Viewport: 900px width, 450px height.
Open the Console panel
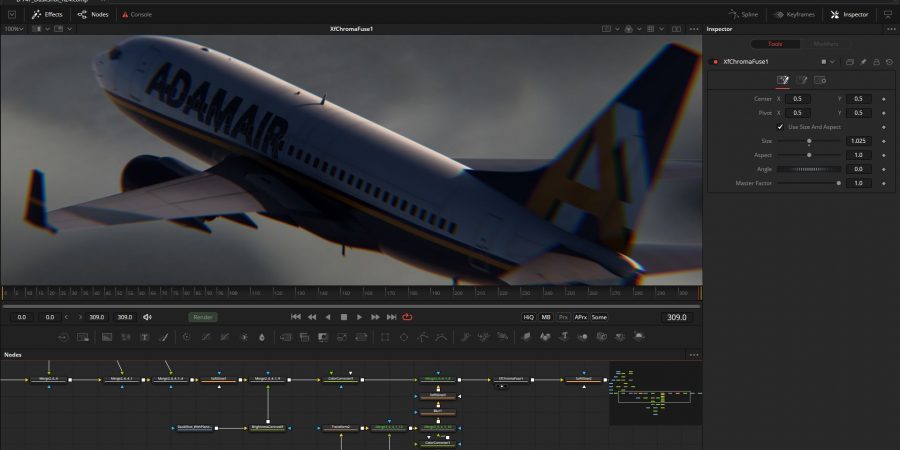[x=137, y=14]
